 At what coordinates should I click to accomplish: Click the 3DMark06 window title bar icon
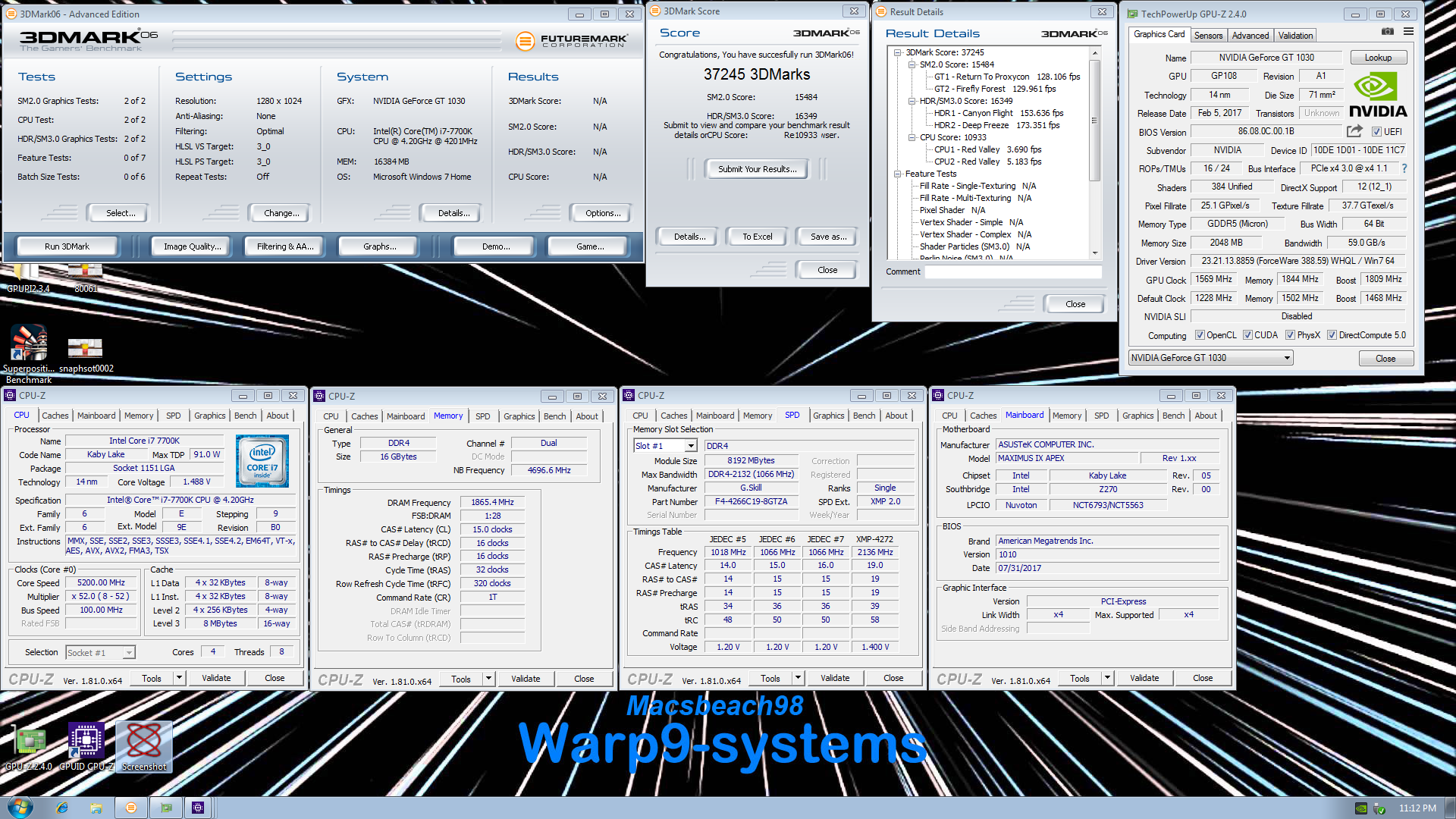coord(11,14)
